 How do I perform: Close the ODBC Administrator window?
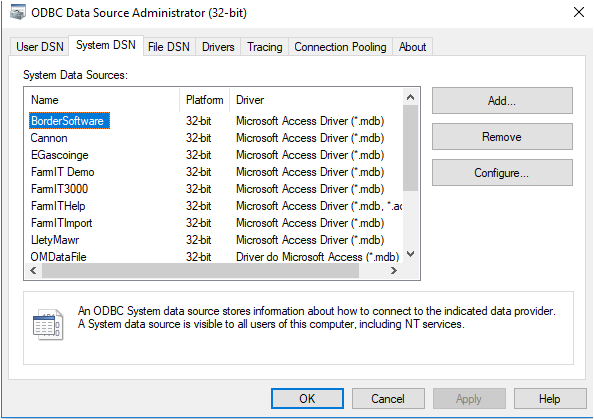(x=579, y=12)
